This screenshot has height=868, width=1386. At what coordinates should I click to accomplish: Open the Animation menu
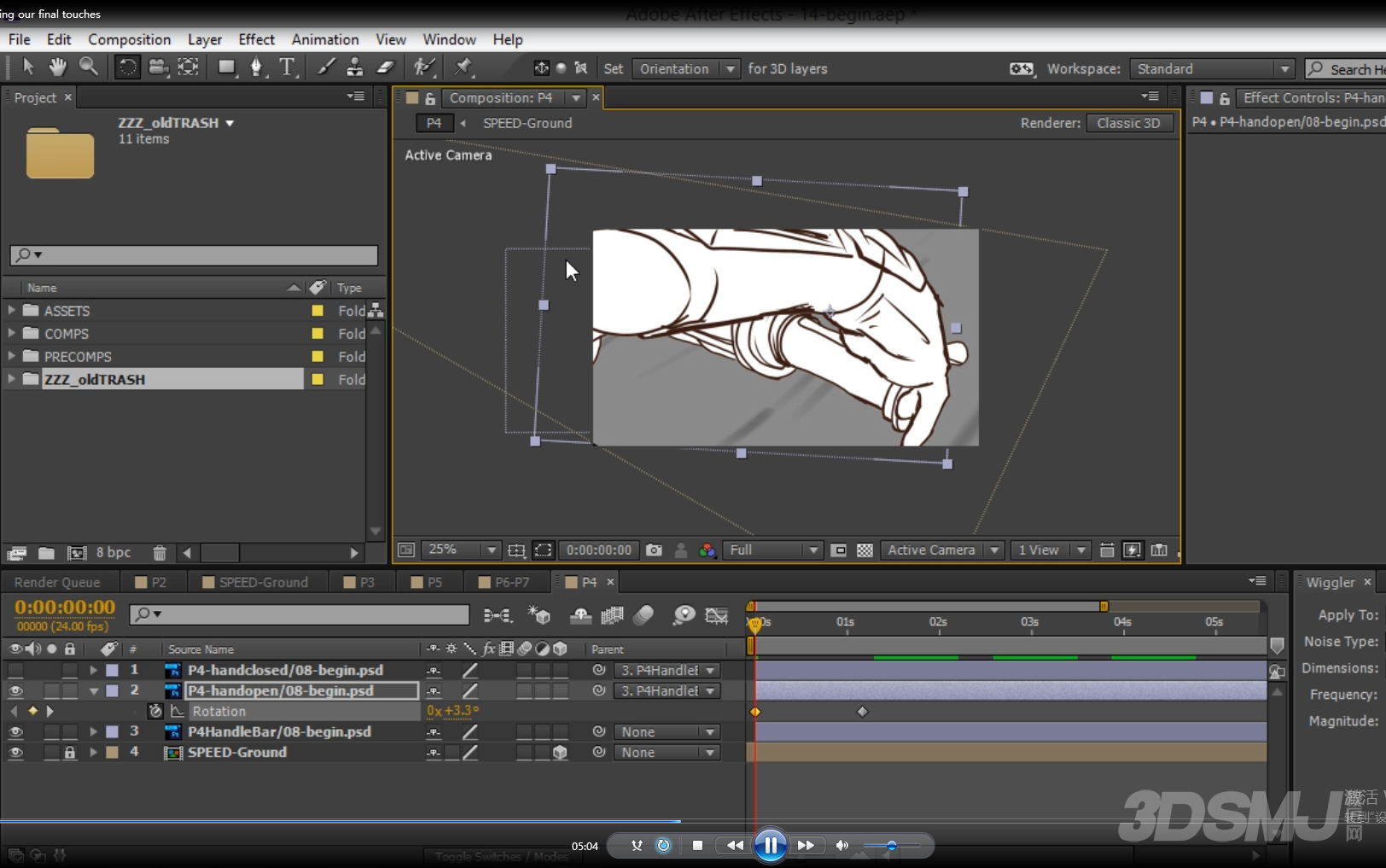[325, 39]
